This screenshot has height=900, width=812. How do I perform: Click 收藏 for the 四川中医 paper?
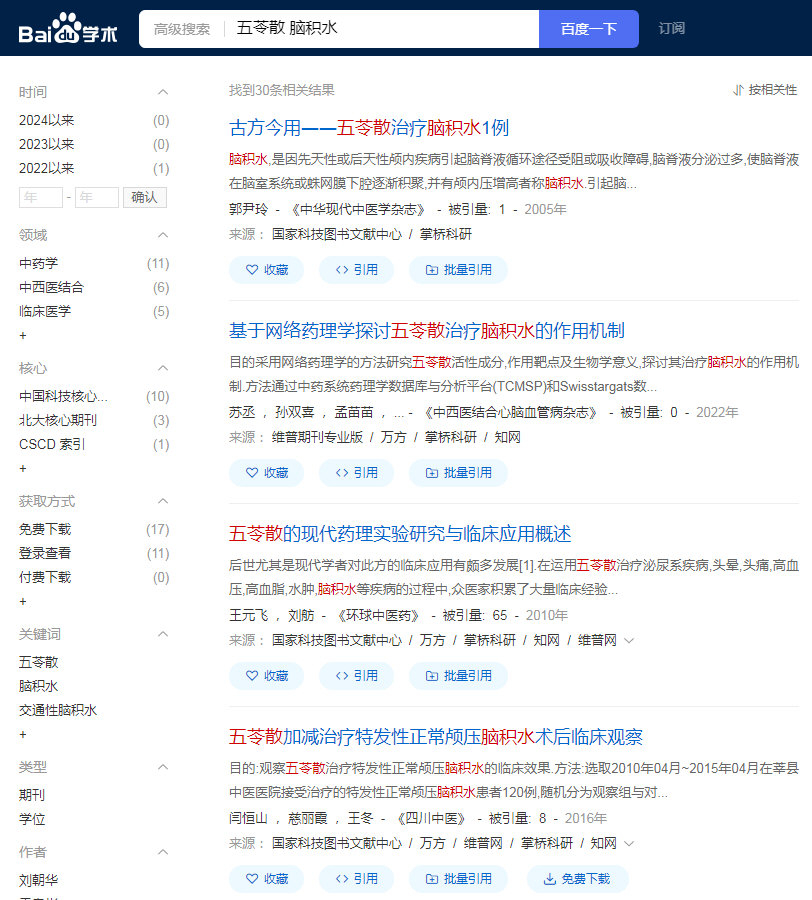[x=266, y=879]
